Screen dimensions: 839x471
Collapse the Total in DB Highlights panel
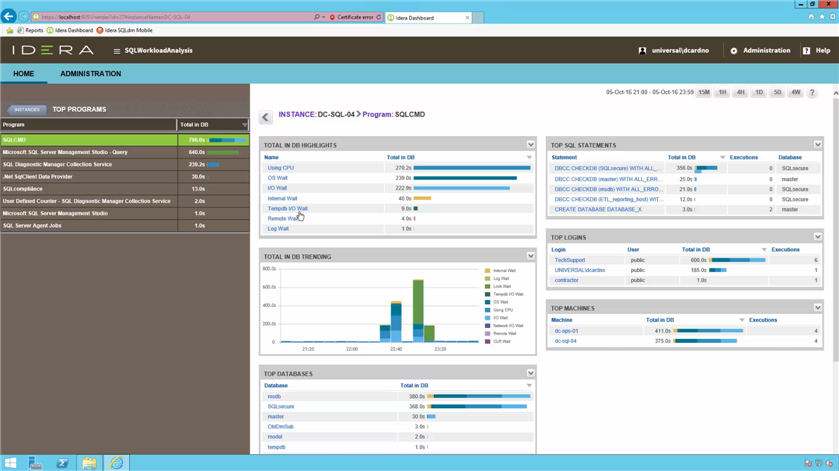530,145
